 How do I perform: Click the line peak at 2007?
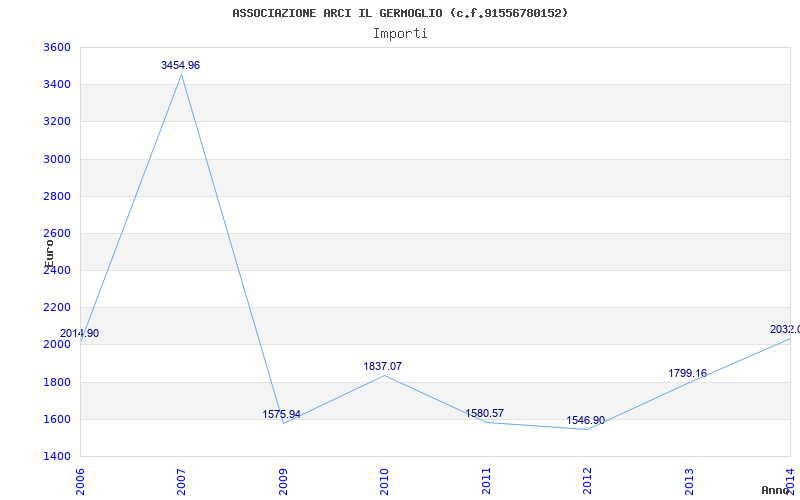coord(182,74)
